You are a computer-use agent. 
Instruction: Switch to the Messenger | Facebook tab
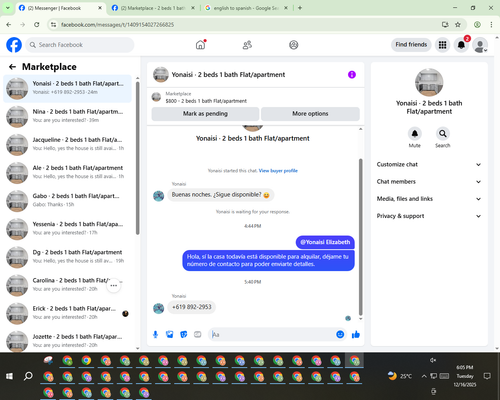coord(61,8)
